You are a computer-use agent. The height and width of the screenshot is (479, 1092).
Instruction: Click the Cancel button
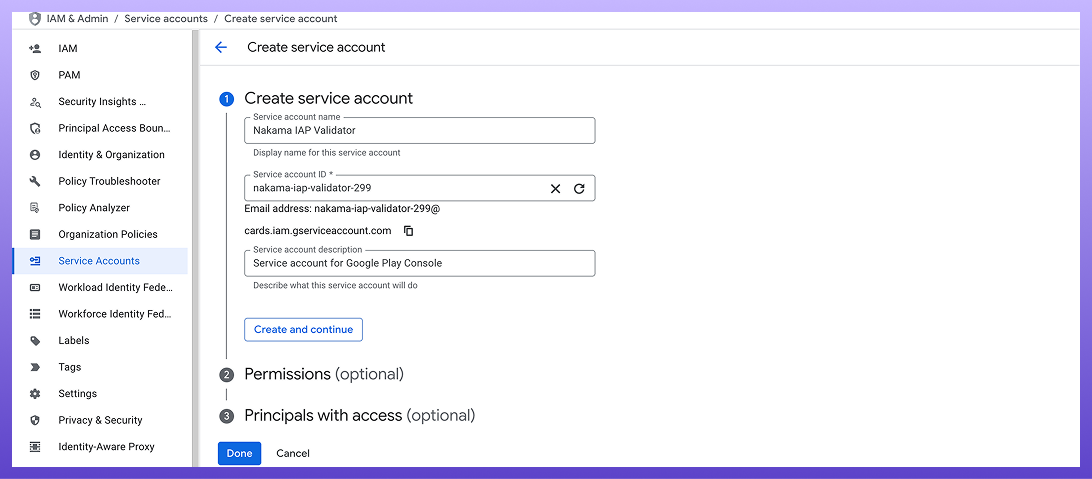(x=292, y=453)
